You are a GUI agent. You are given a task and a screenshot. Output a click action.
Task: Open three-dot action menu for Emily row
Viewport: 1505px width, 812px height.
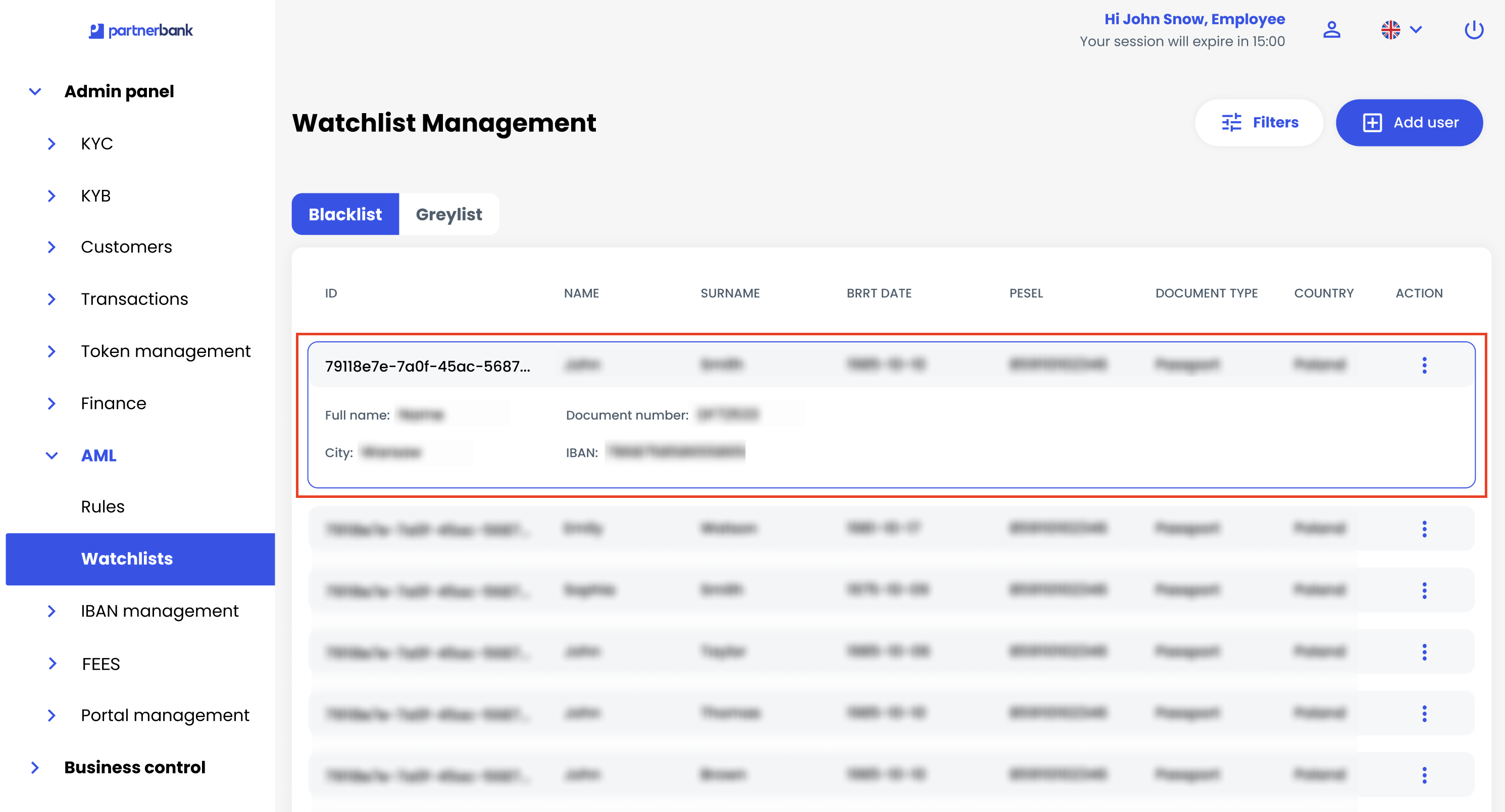click(1424, 529)
